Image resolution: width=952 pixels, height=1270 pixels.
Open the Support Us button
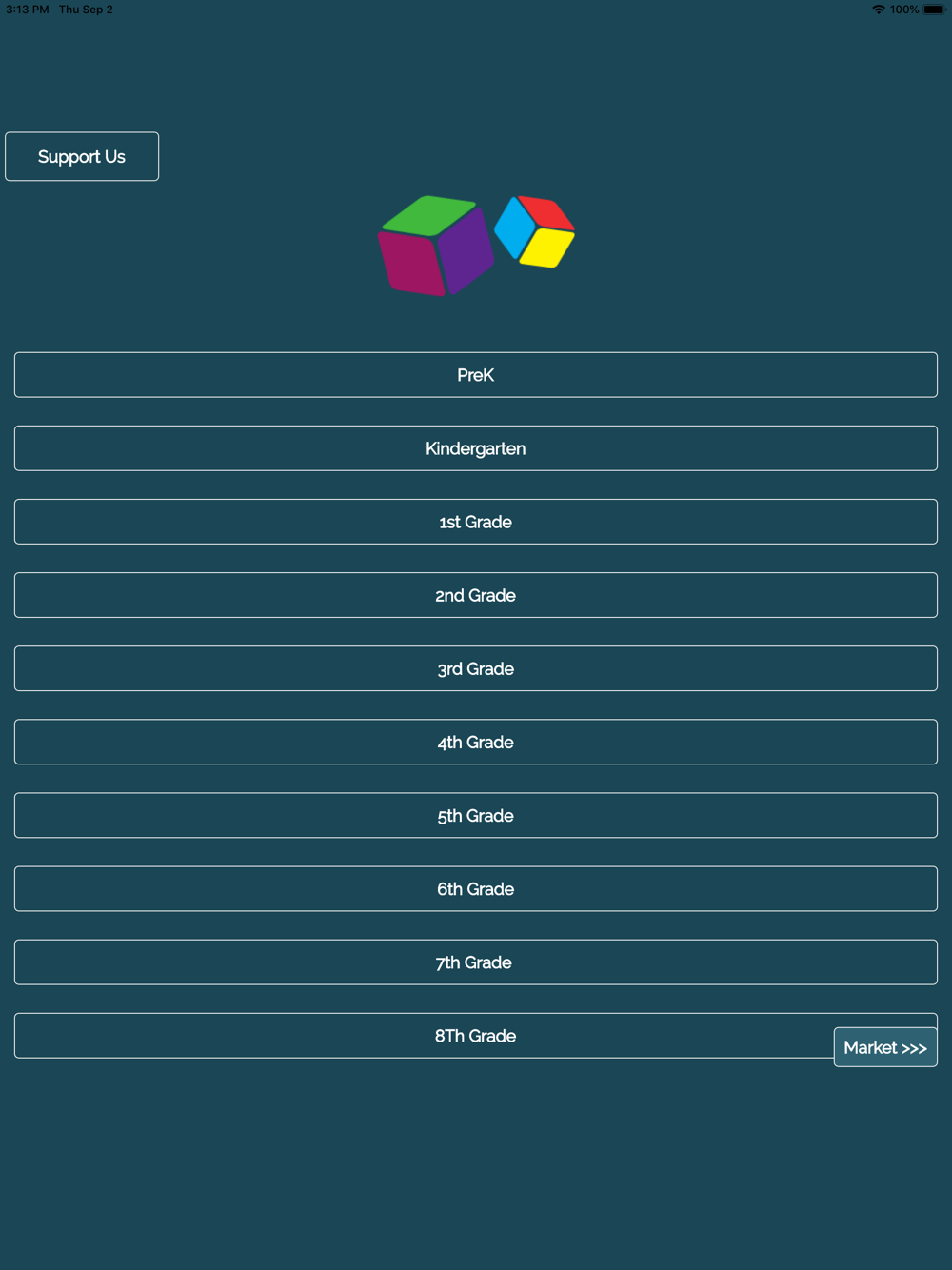coord(82,156)
